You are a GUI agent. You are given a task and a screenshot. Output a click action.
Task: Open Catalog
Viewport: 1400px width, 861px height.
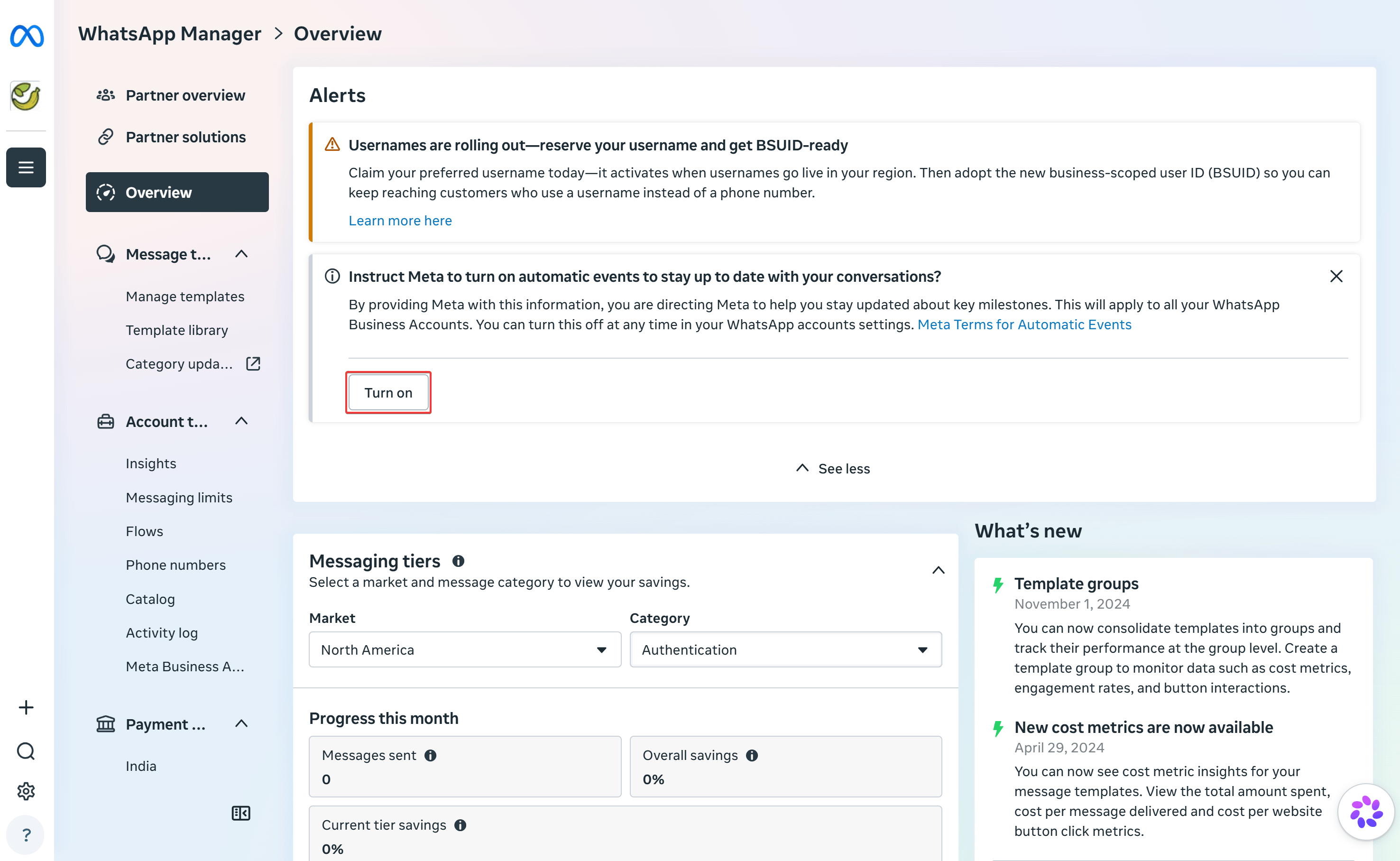pyautogui.click(x=150, y=599)
